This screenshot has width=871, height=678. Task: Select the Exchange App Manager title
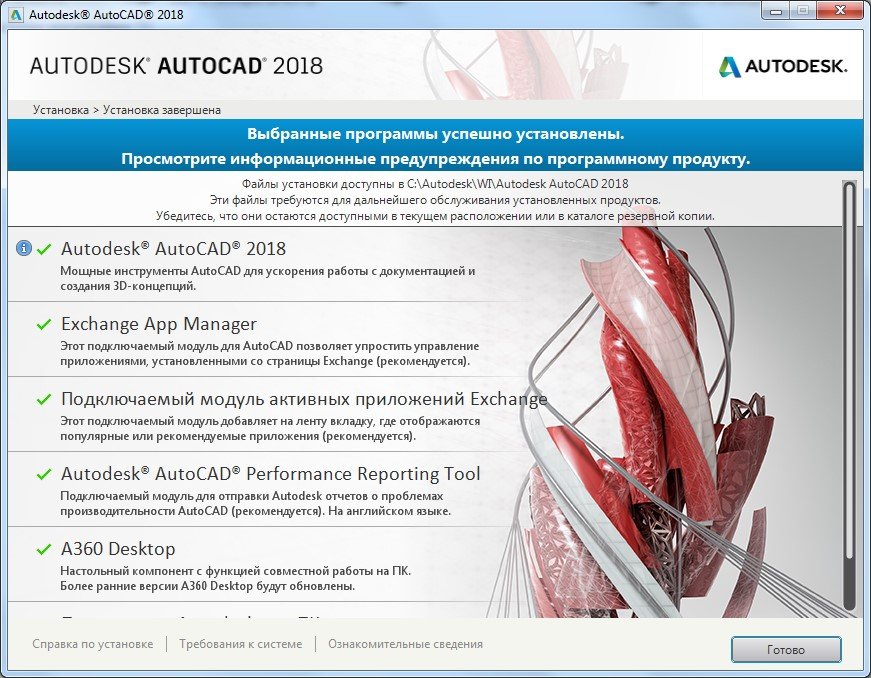point(159,324)
